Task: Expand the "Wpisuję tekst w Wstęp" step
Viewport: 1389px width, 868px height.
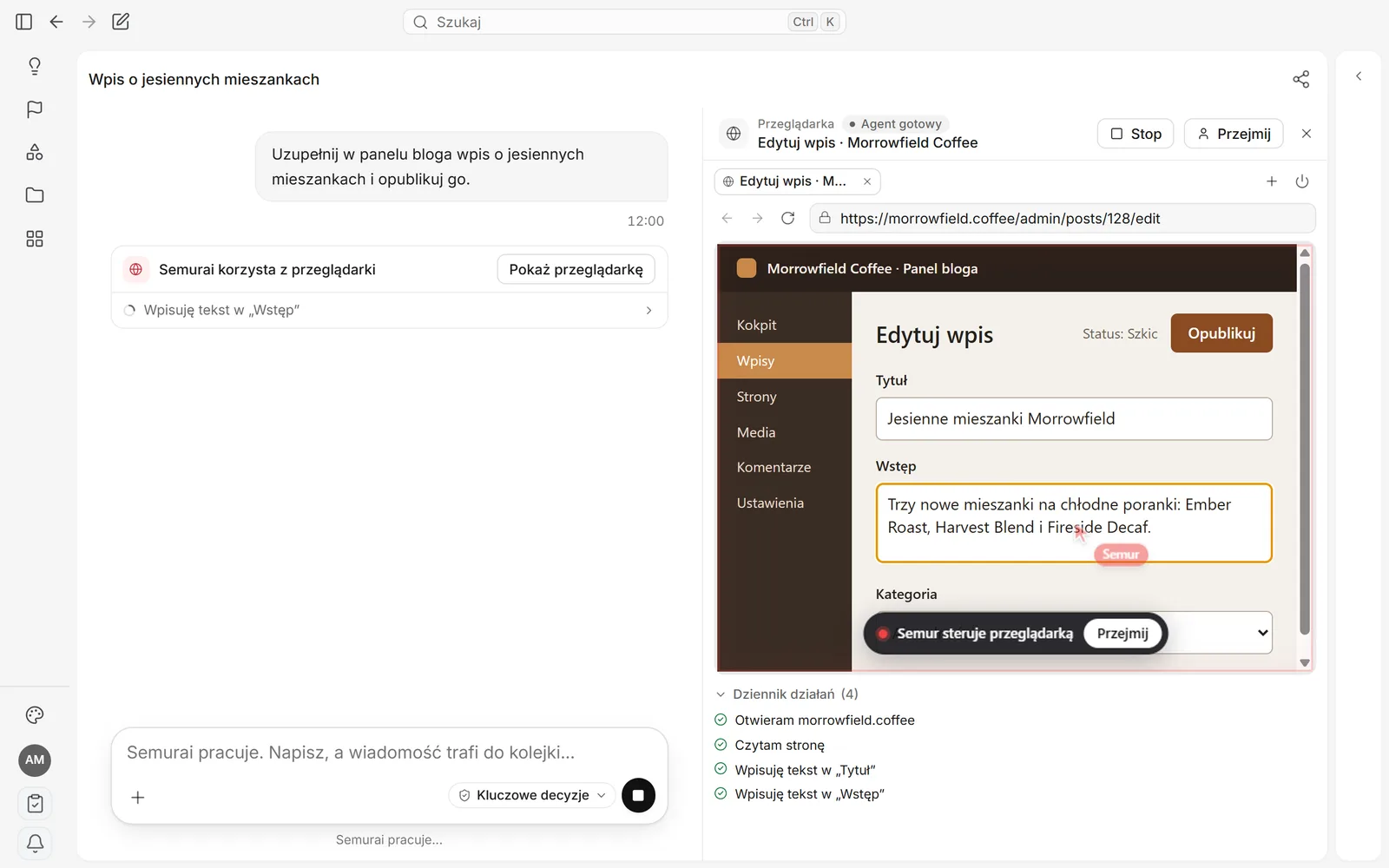Action: pos(389,310)
